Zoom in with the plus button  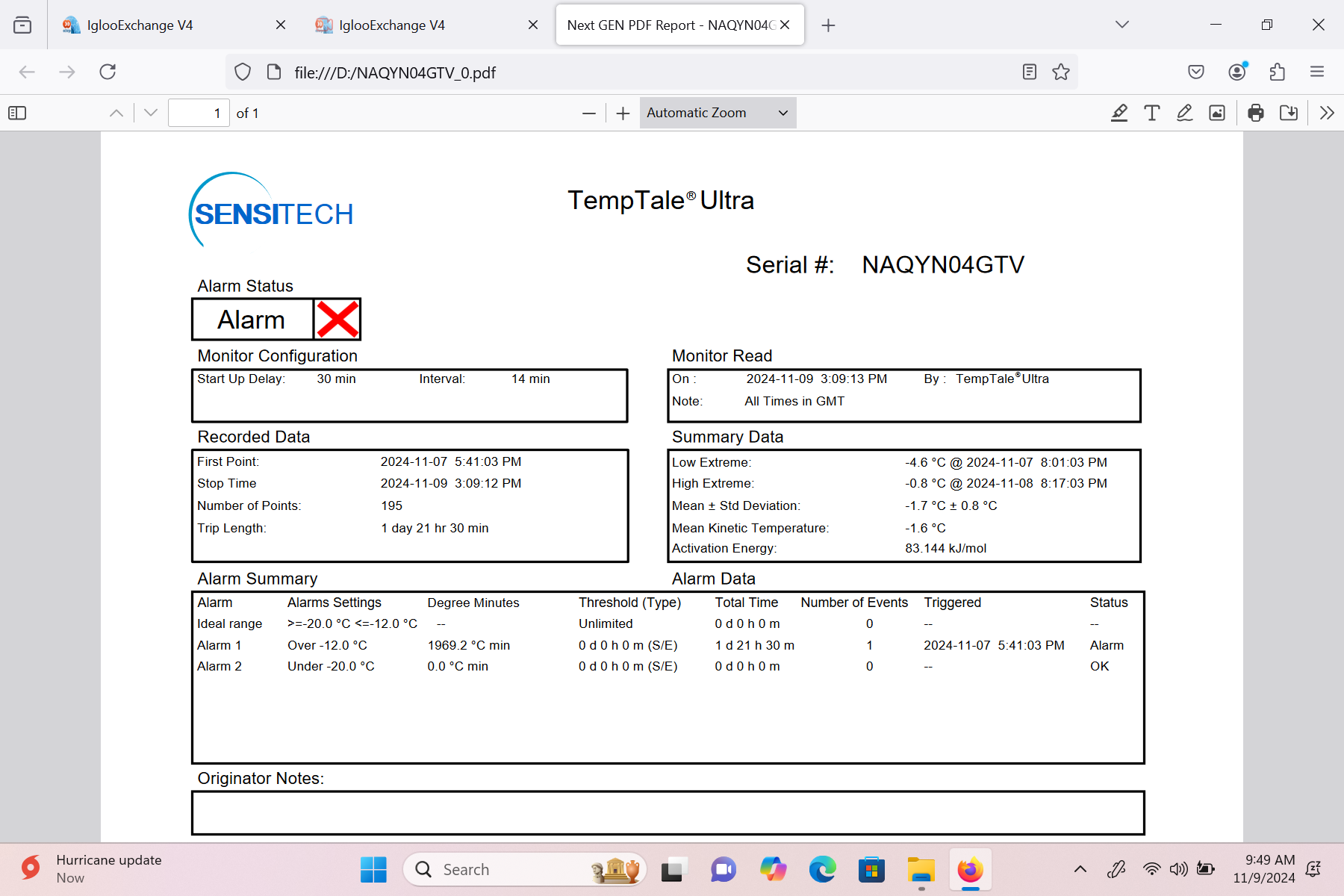tap(623, 113)
